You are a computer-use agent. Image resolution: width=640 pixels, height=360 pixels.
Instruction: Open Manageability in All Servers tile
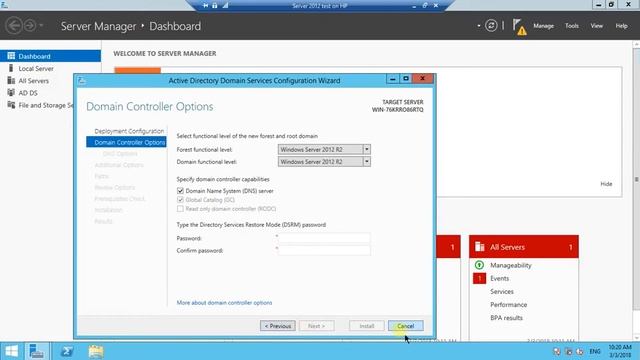tap(511, 265)
